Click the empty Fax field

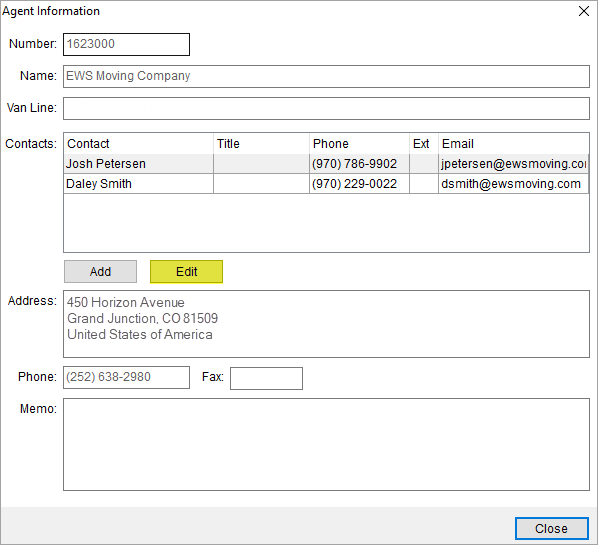[266, 378]
